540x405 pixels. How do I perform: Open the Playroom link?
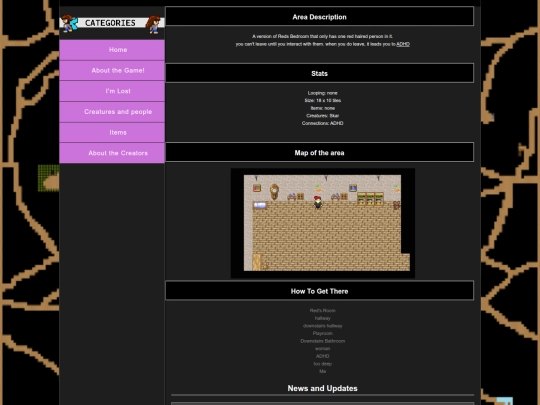click(323, 333)
